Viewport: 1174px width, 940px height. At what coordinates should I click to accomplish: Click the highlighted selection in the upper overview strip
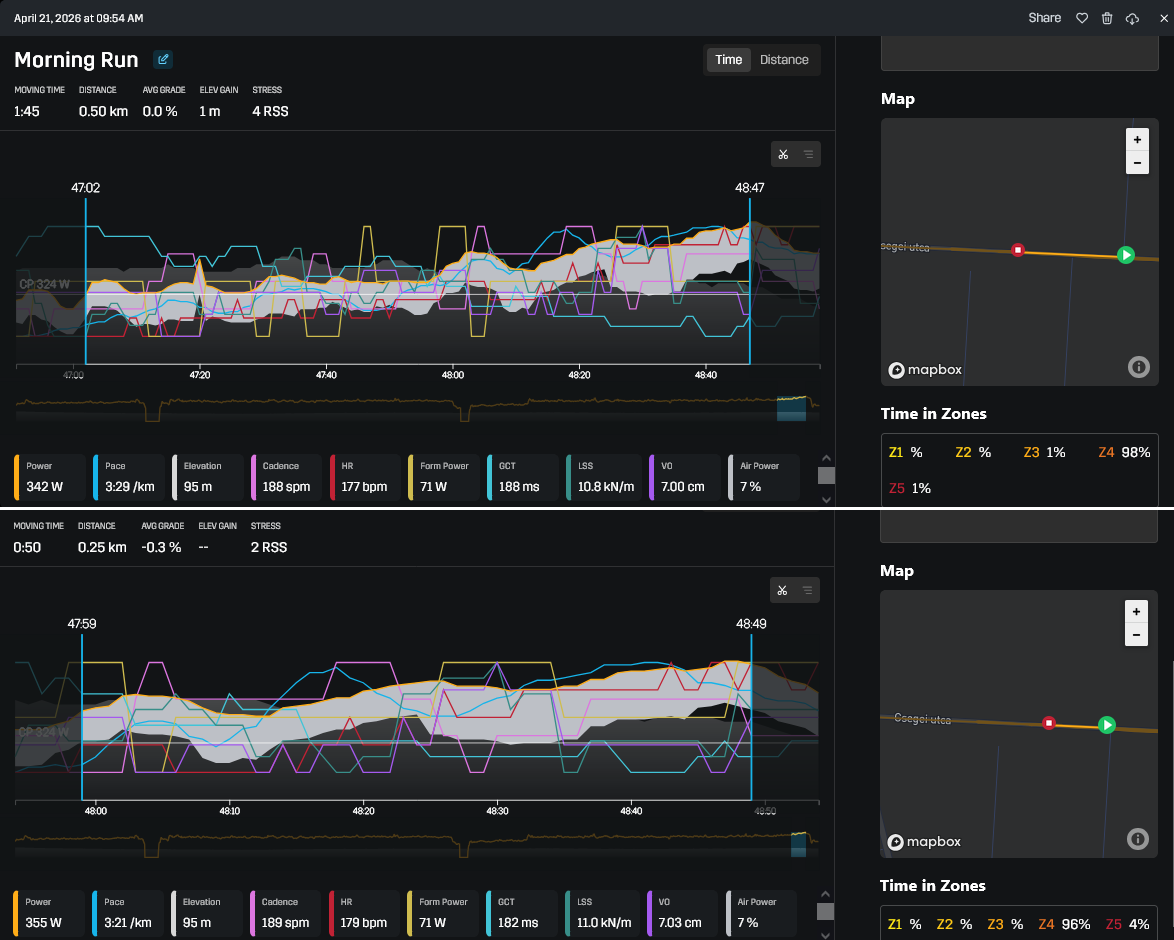(791, 408)
